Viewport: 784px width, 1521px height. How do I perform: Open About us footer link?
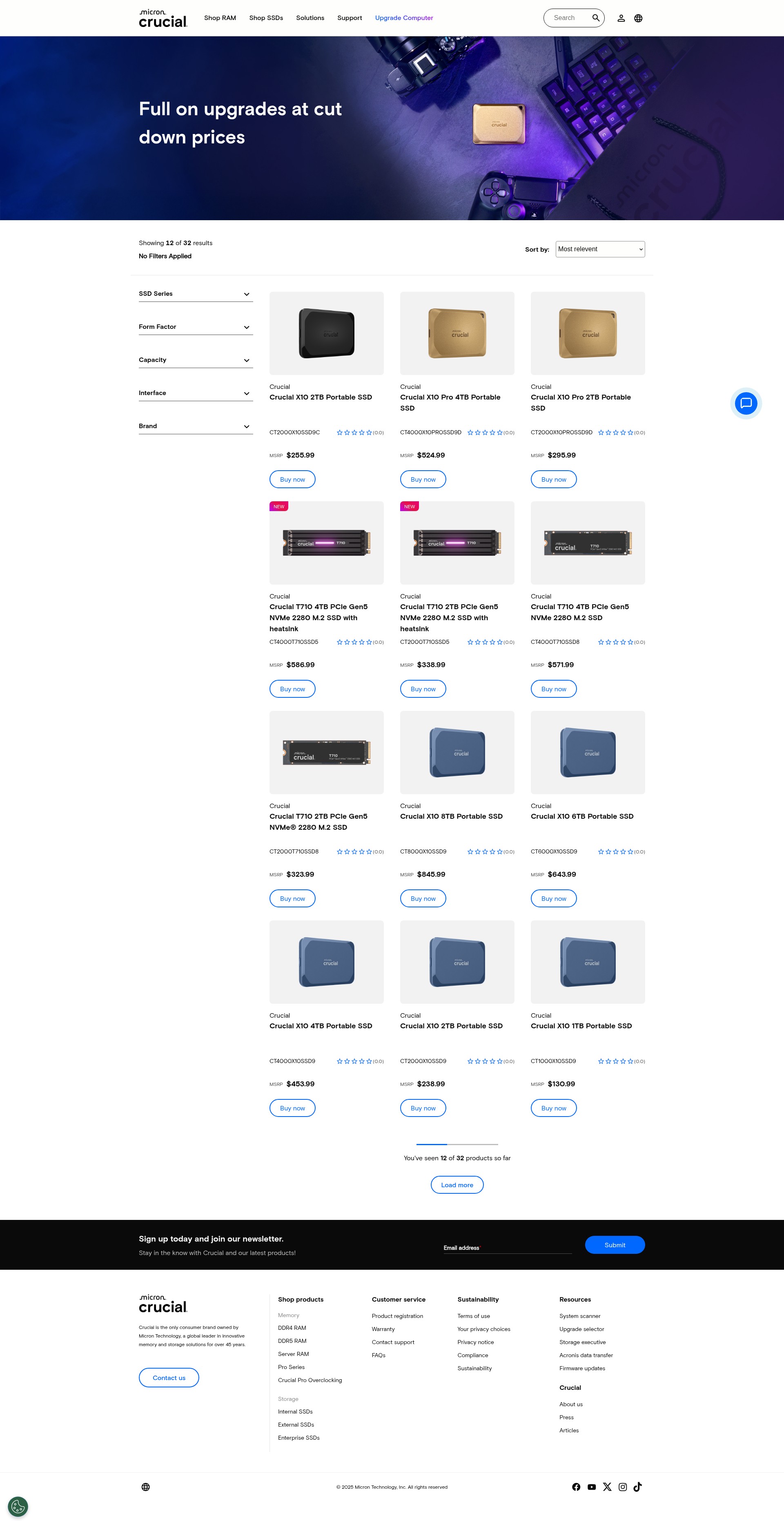tap(571, 1404)
